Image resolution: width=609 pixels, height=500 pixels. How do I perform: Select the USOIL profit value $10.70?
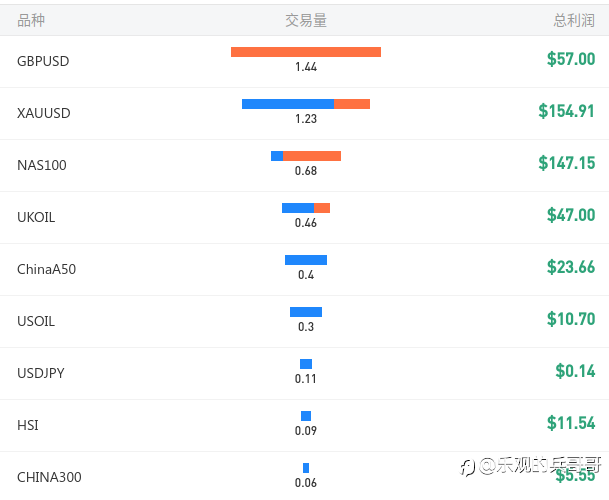[x=571, y=319]
